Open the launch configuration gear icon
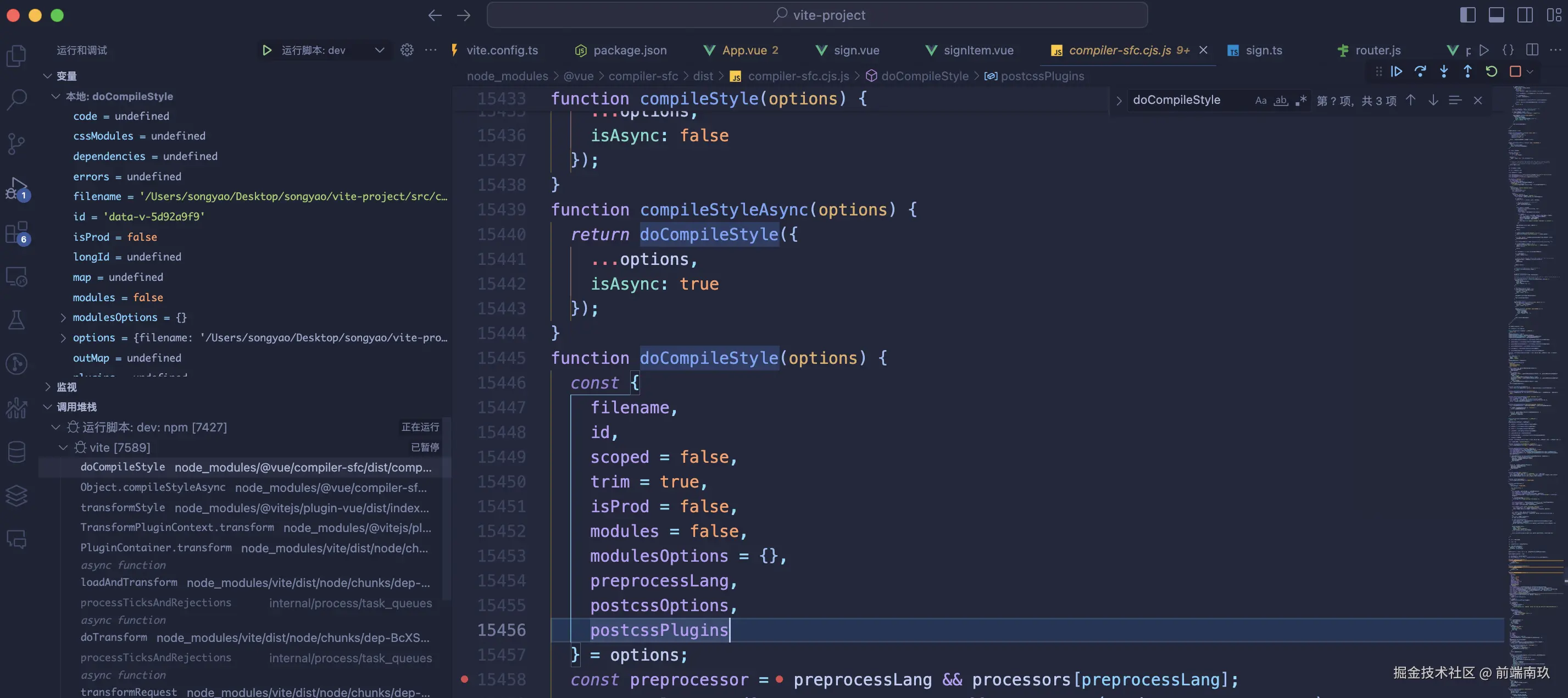The width and height of the screenshot is (1568, 698). tap(407, 50)
